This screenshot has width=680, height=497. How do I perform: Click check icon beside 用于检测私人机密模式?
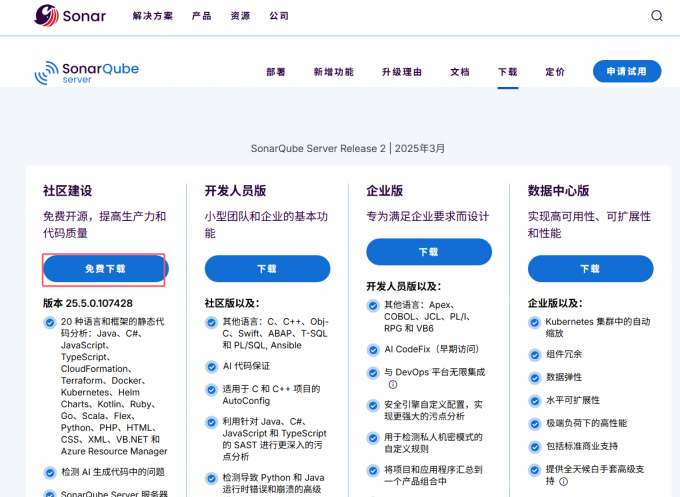(373, 438)
